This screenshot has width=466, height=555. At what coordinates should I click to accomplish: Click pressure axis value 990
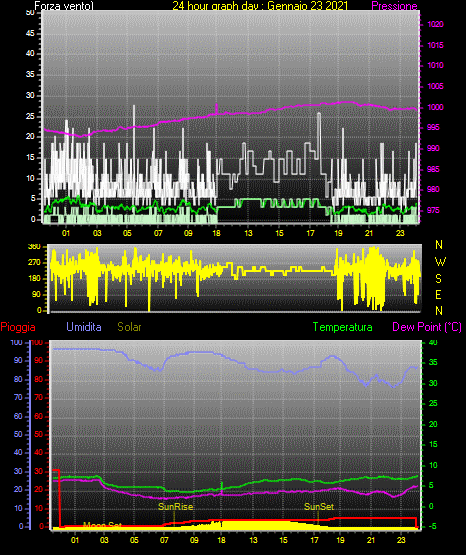(433, 148)
